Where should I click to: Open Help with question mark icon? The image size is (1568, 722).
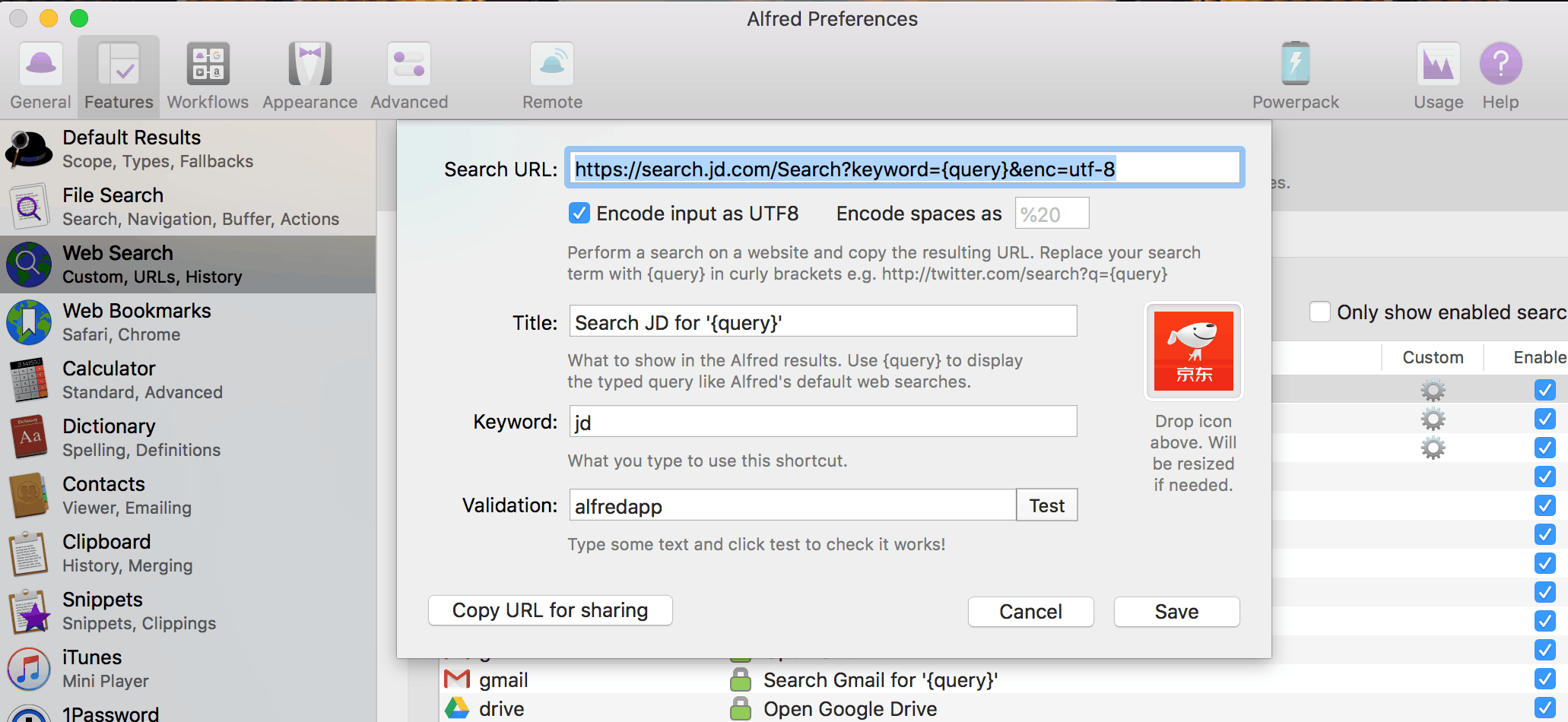point(1500,76)
